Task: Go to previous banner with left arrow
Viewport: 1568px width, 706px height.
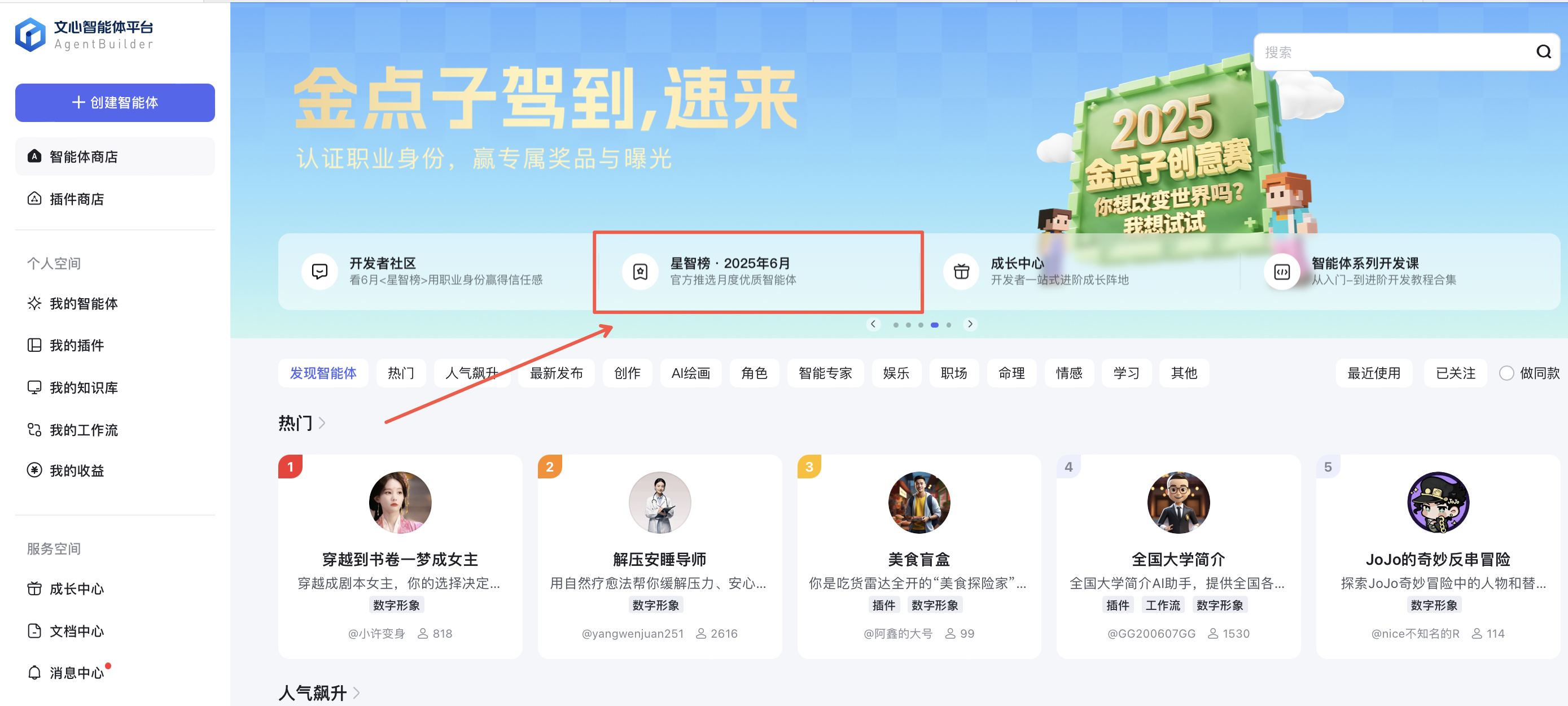Action: pos(874,324)
